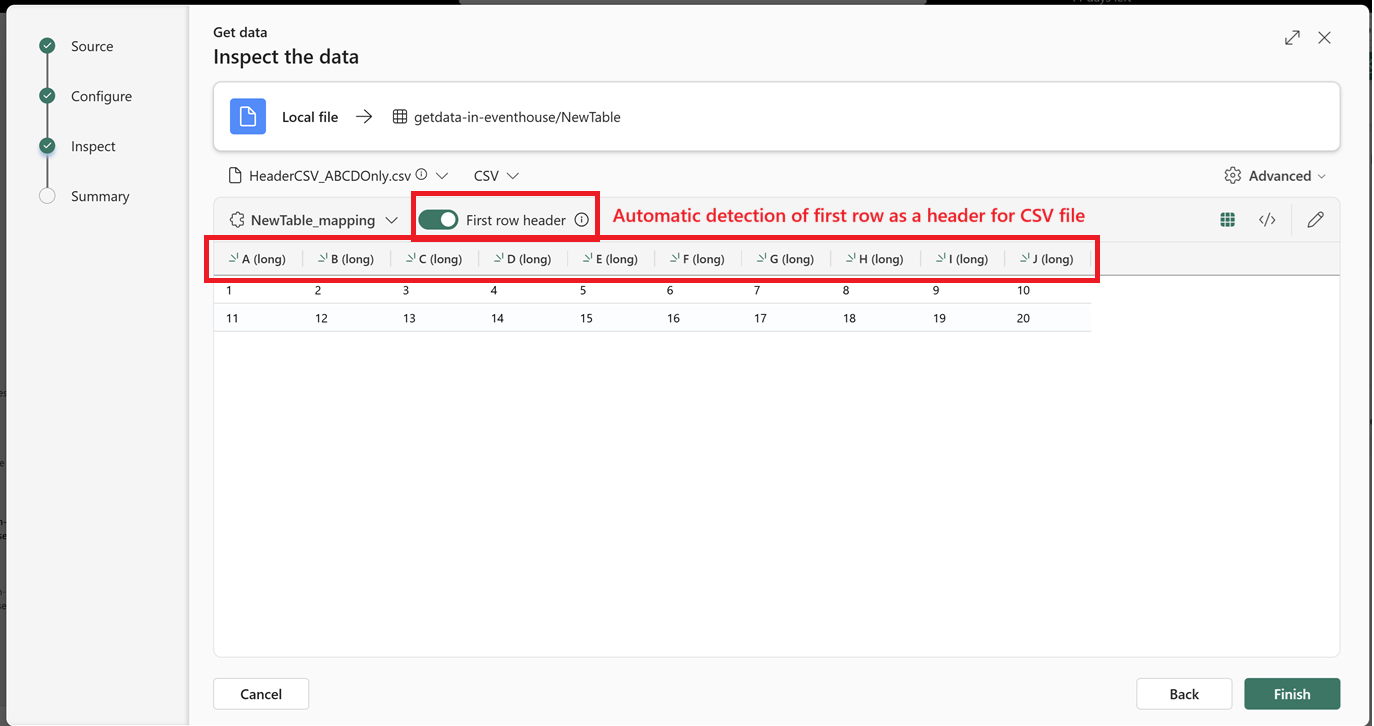
Task: Click the expand dialog arrows icon
Action: pyautogui.click(x=1292, y=38)
